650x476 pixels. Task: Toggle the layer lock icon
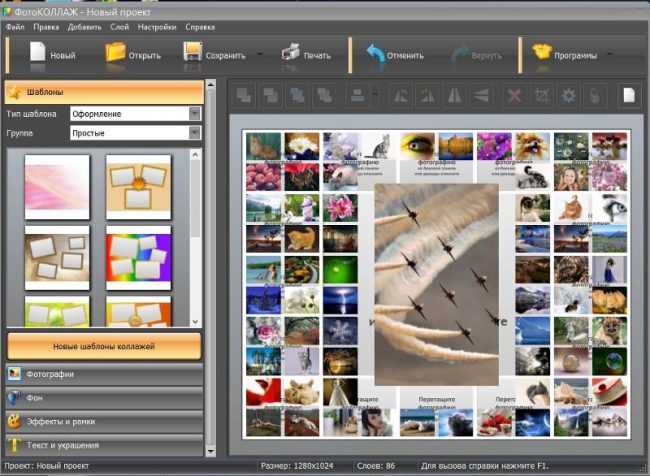coord(594,95)
